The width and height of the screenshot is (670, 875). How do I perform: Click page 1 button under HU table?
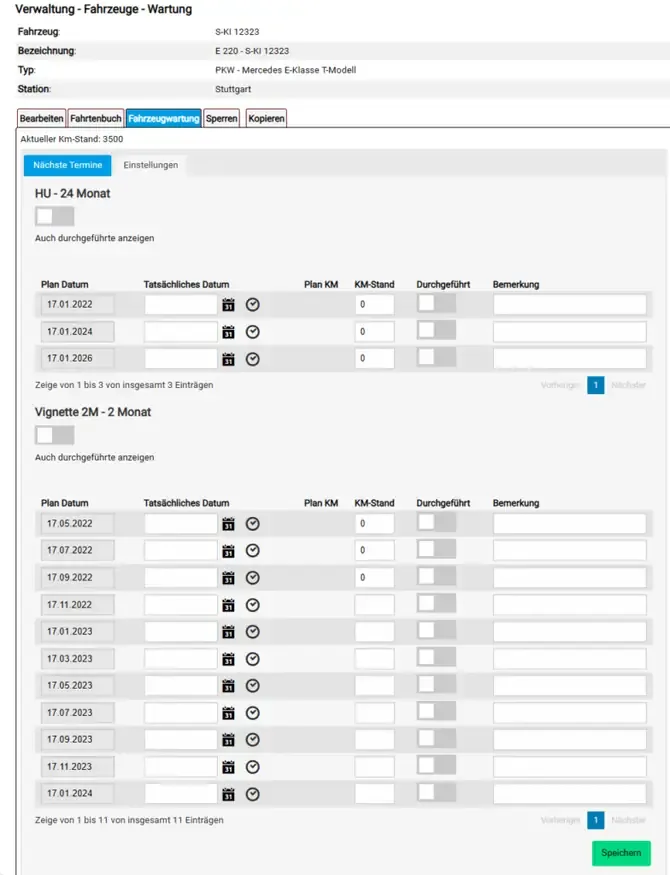point(596,385)
